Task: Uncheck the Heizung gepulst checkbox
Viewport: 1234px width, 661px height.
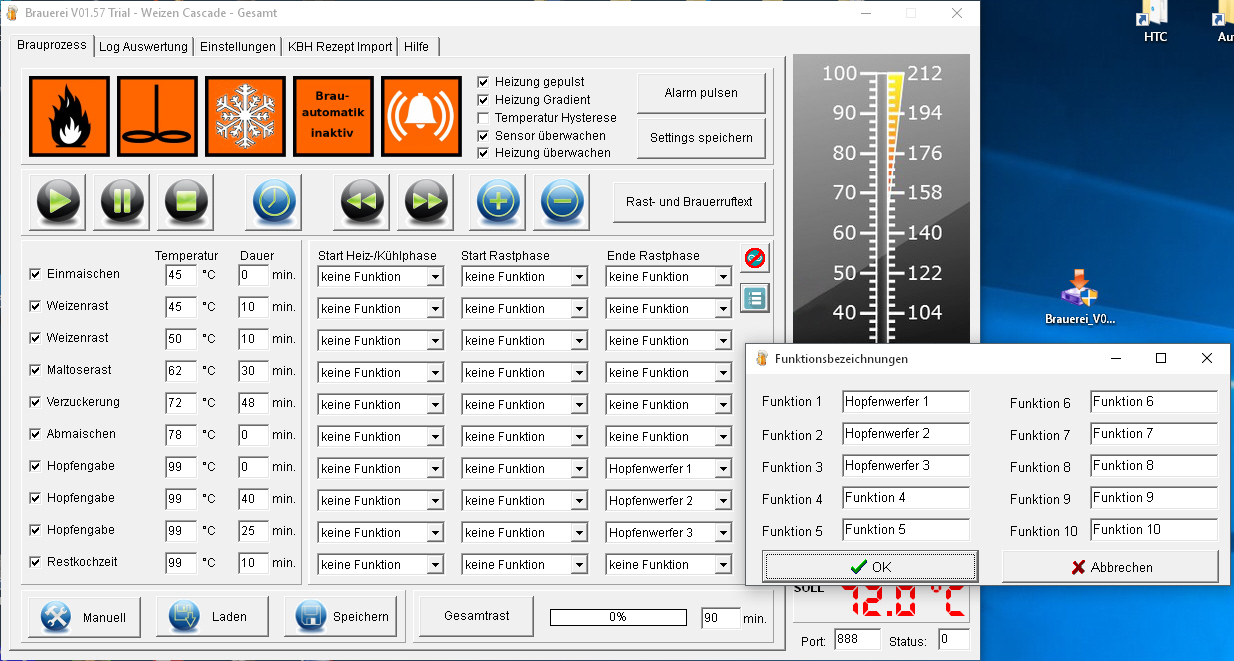Action: (x=484, y=82)
